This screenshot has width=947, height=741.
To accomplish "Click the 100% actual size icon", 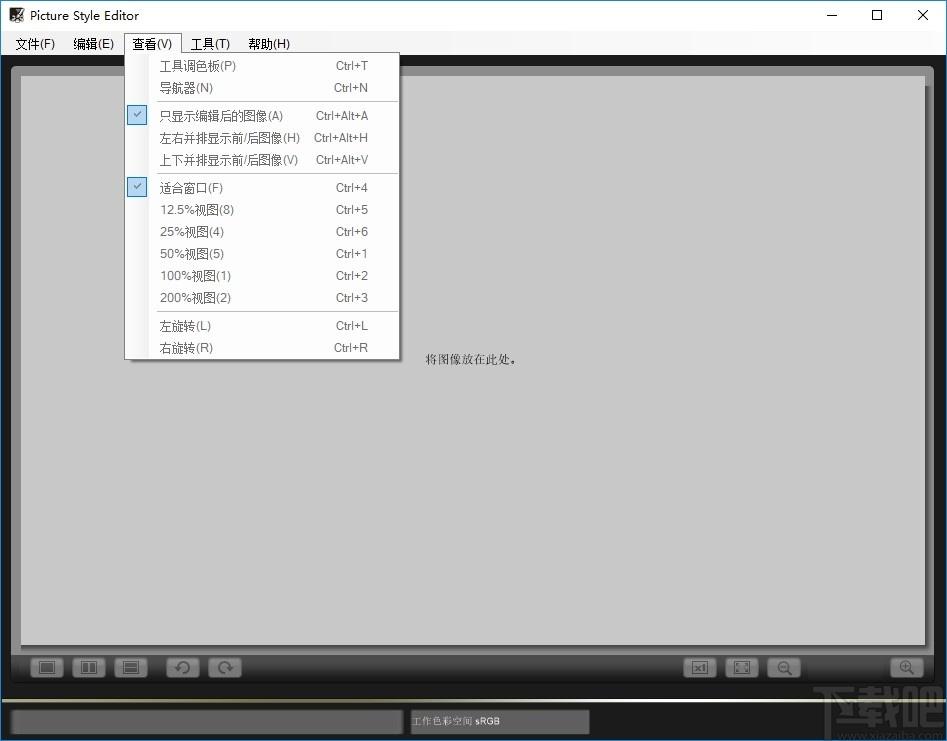I will pos(700,667).
